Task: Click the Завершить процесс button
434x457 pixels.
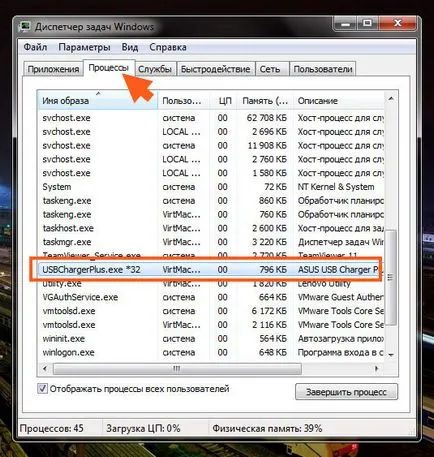Action: [x=346, y=392]
